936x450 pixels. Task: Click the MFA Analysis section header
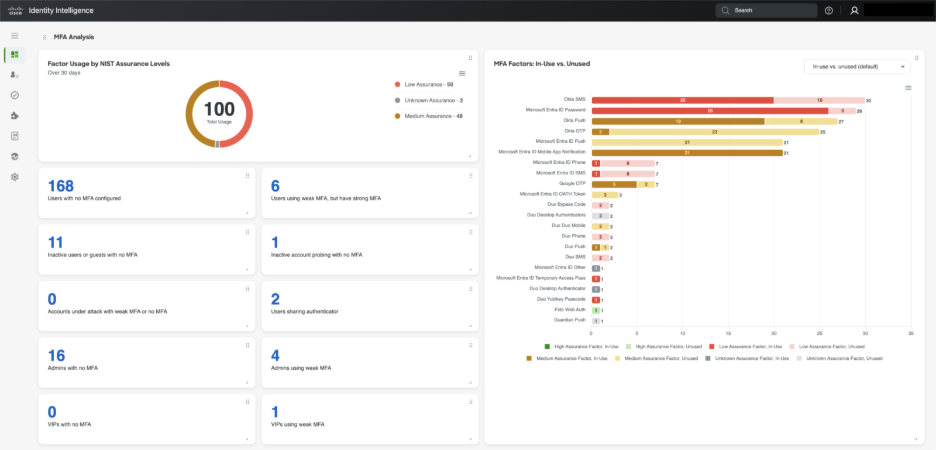tap(73, 36)
